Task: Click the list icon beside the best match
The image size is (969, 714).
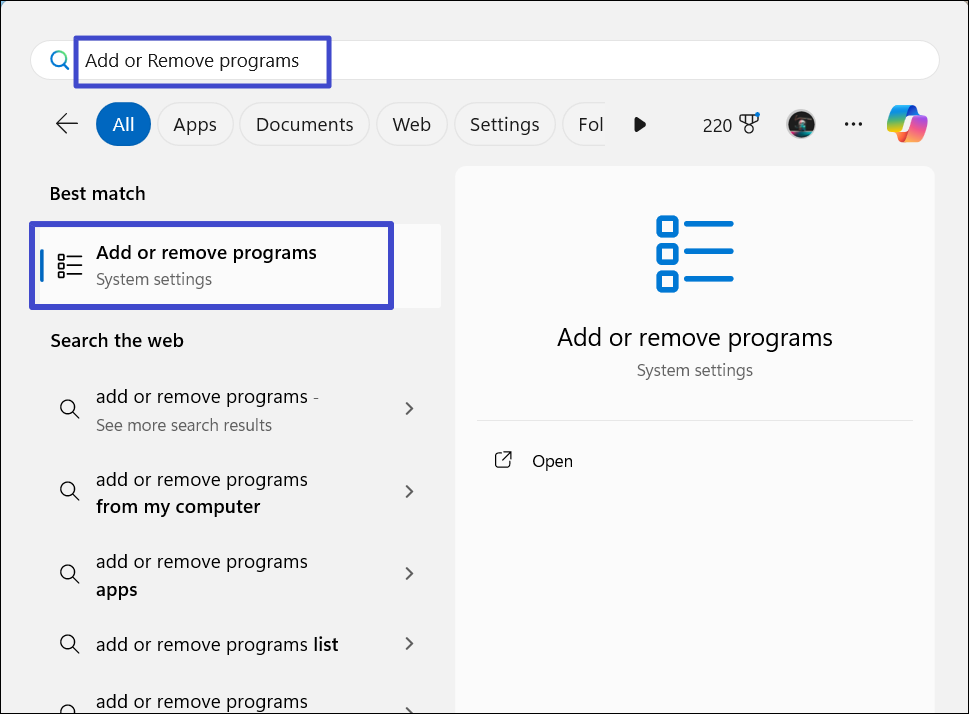Action: pos(70,266)
